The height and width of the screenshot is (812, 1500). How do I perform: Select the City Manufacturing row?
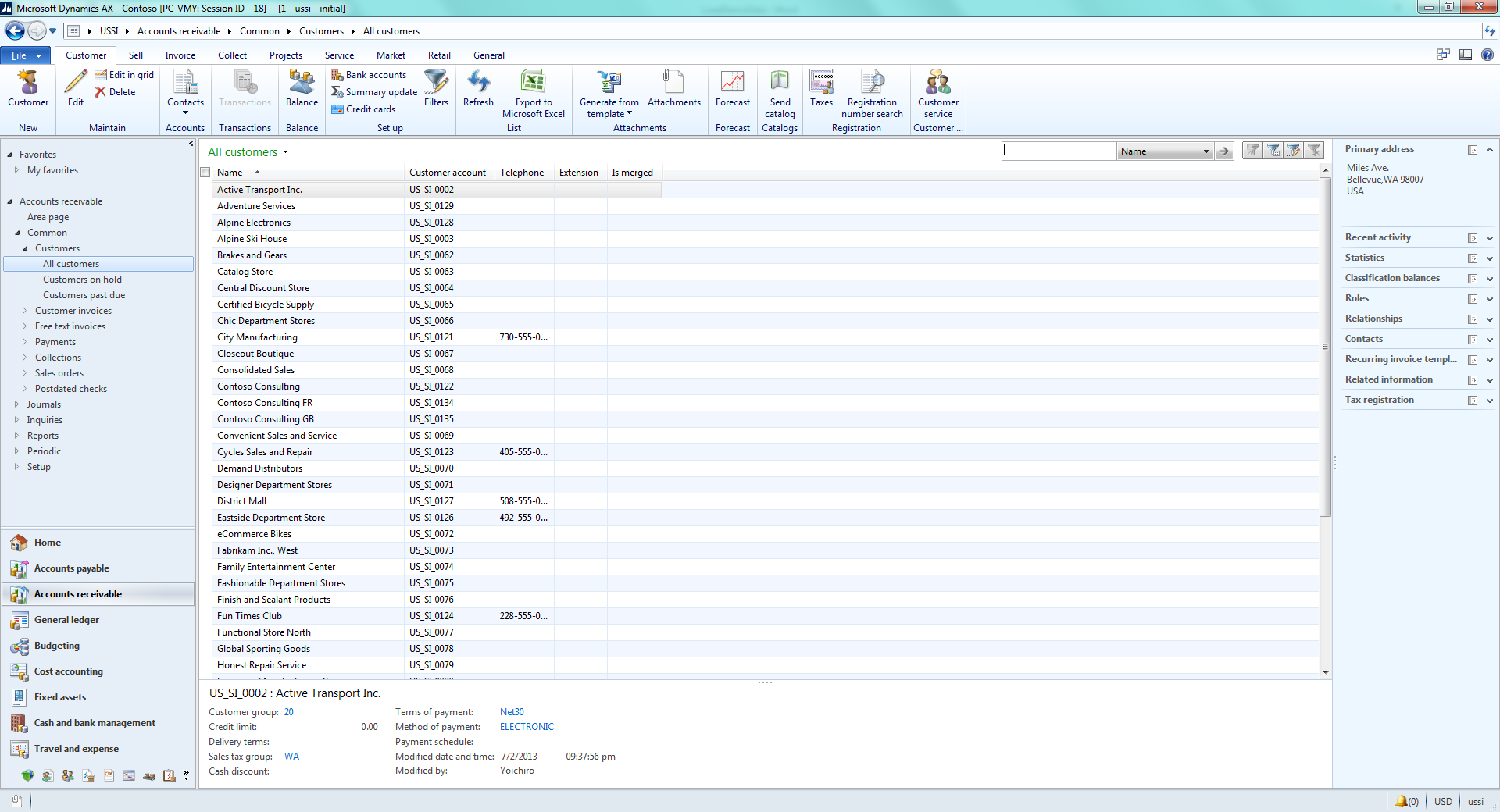[x=437, y=337]
